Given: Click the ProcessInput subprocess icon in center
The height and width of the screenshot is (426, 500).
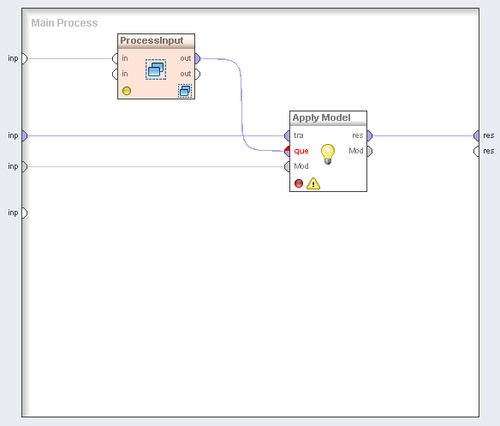Looking at the screenshot, I should point(156,69).
